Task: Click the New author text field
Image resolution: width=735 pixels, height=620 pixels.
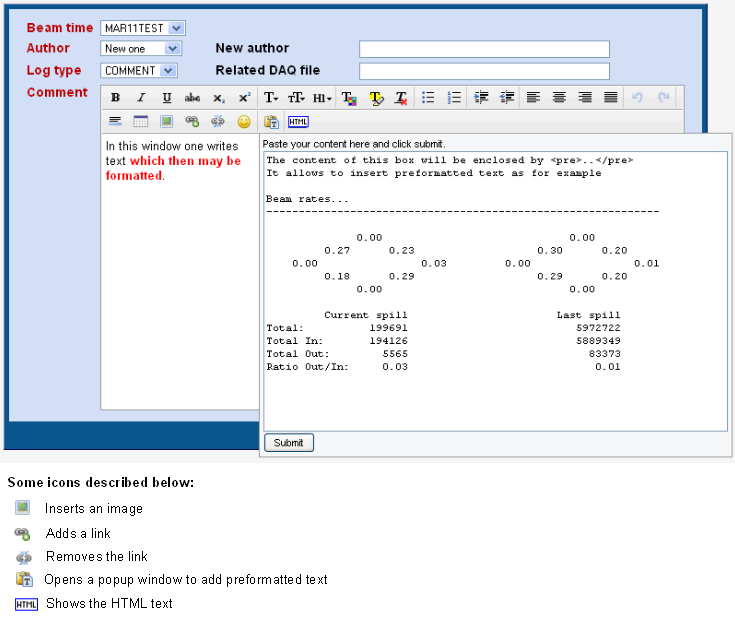Action: pyautogui.click(x=484, y=49)
